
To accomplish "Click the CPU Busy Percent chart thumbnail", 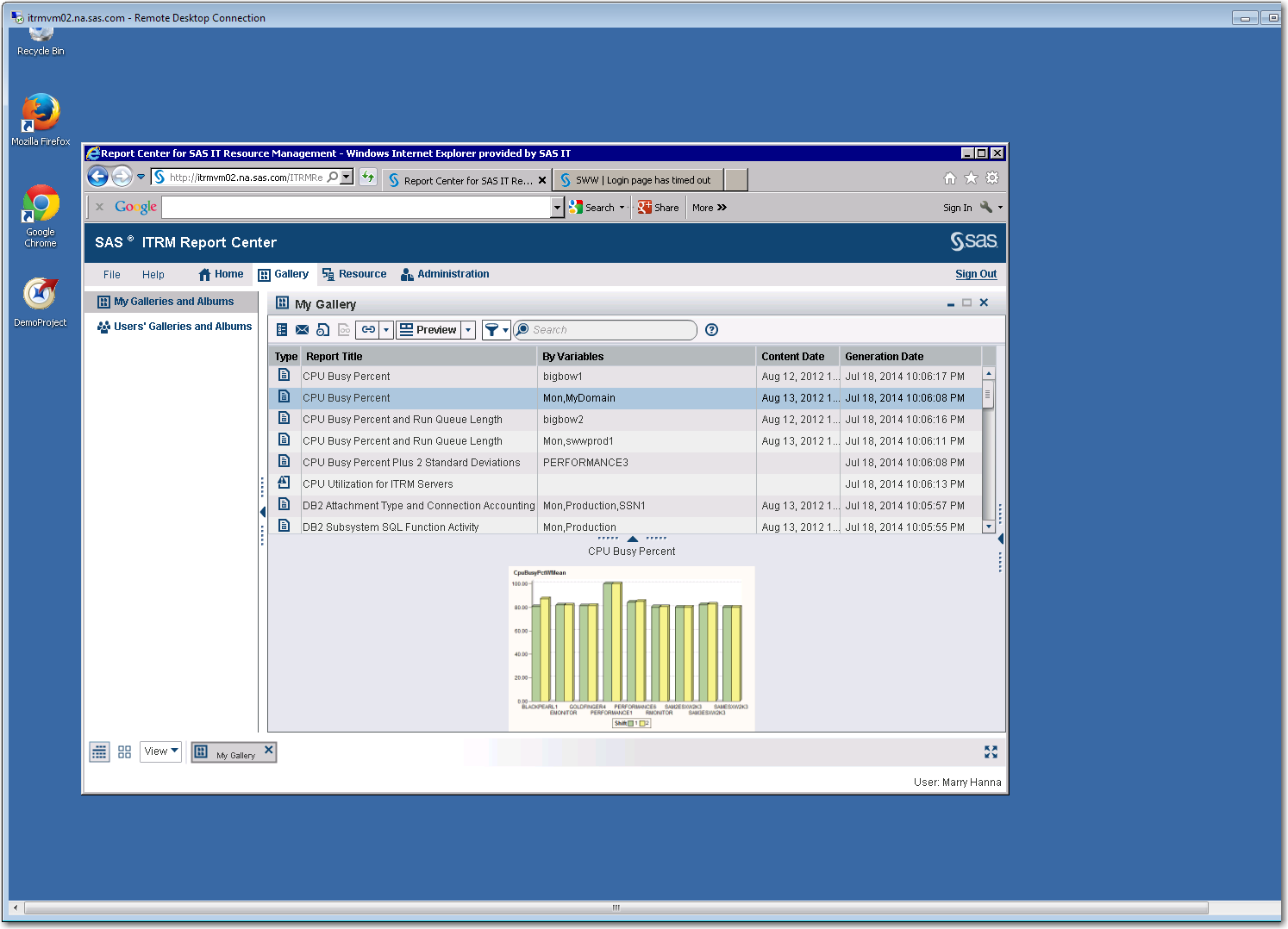I will [x=631, y=649].
